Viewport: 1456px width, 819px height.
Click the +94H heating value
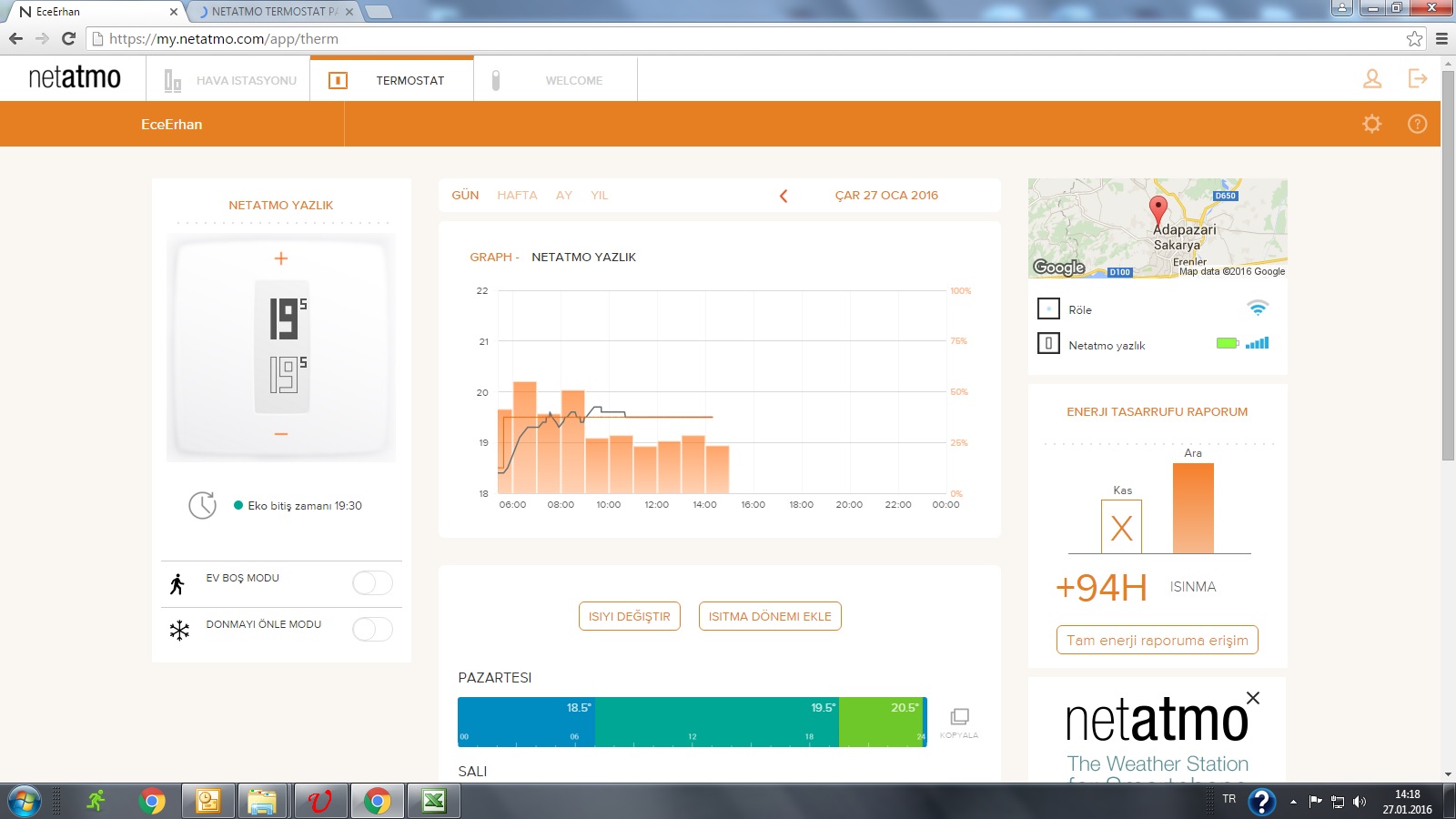[1101, 588]
